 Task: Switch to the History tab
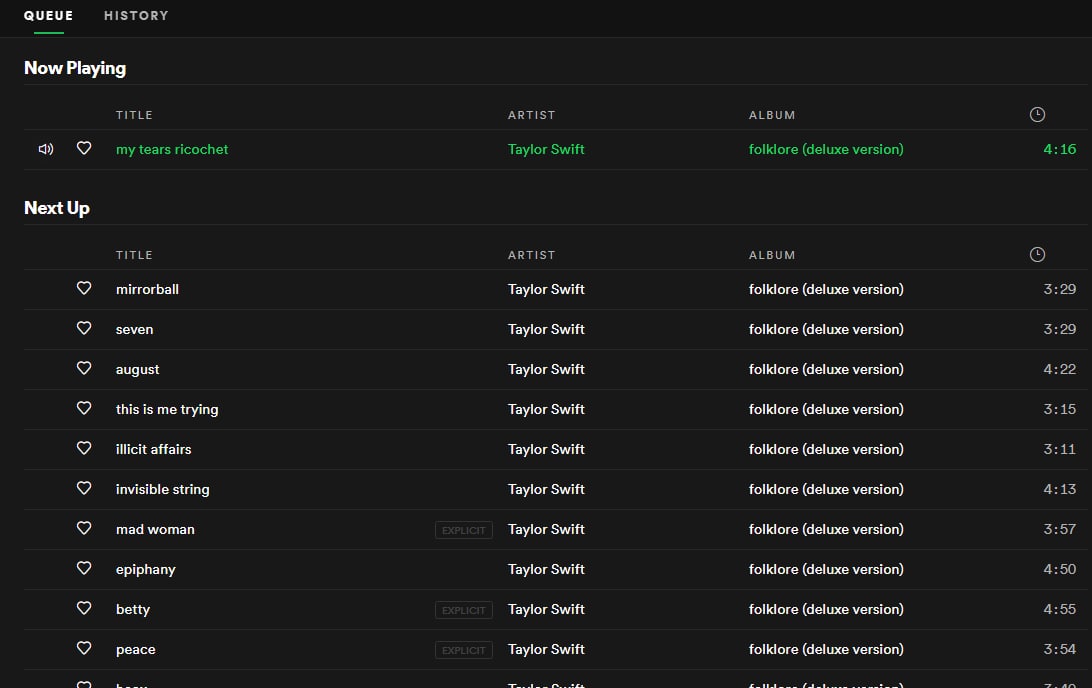pyautogui.click(x=136, y=15)
